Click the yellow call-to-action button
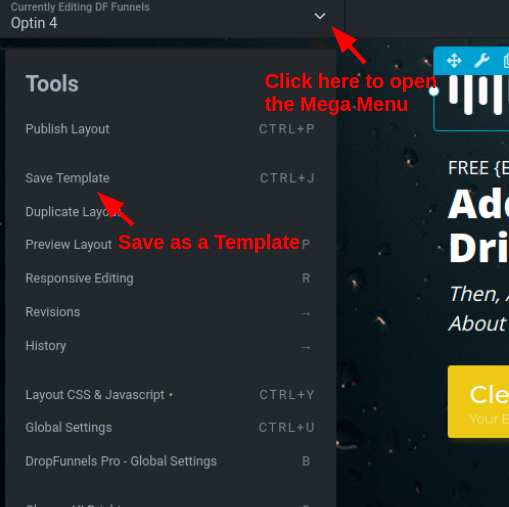 tap(478, 402)
